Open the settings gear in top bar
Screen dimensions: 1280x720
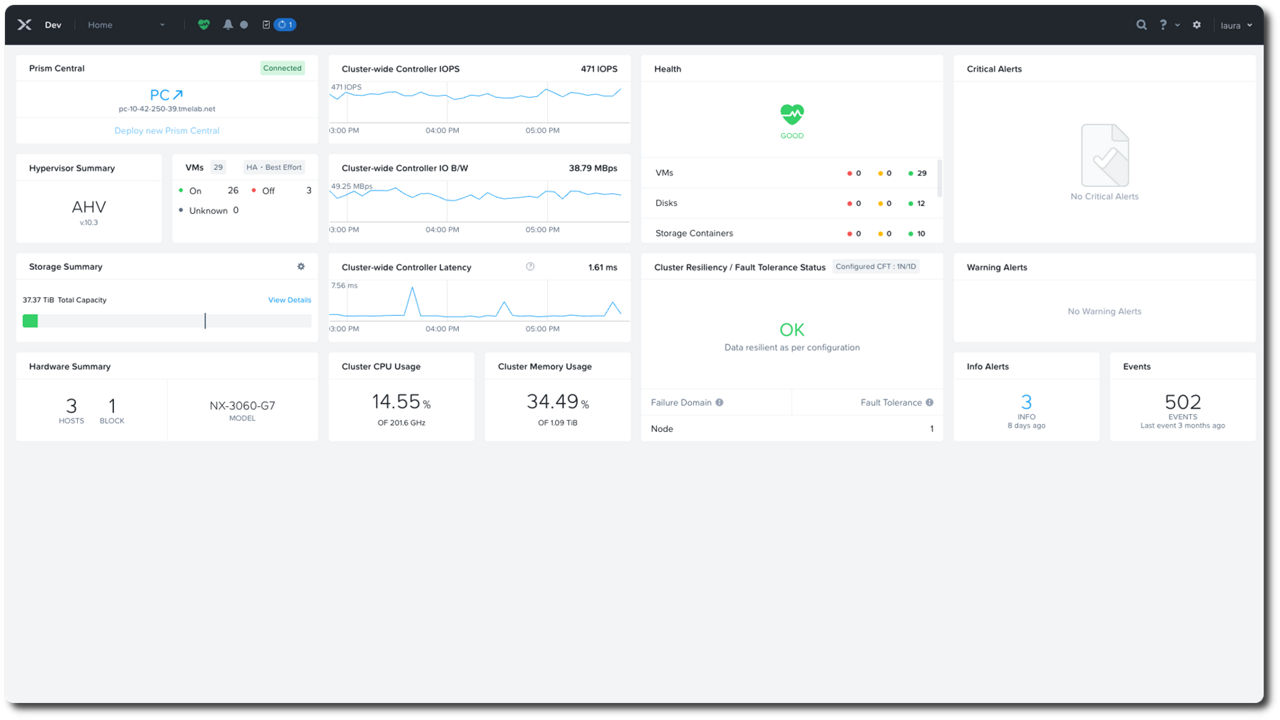pyautogui.click(x=1197, y=25)
